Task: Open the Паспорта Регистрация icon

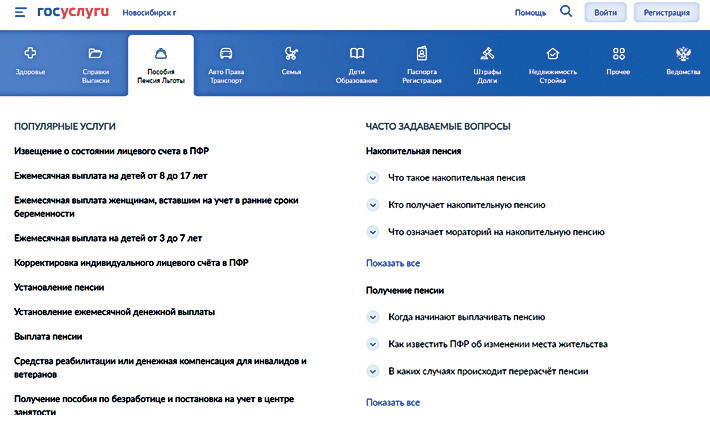Action: 422,53
